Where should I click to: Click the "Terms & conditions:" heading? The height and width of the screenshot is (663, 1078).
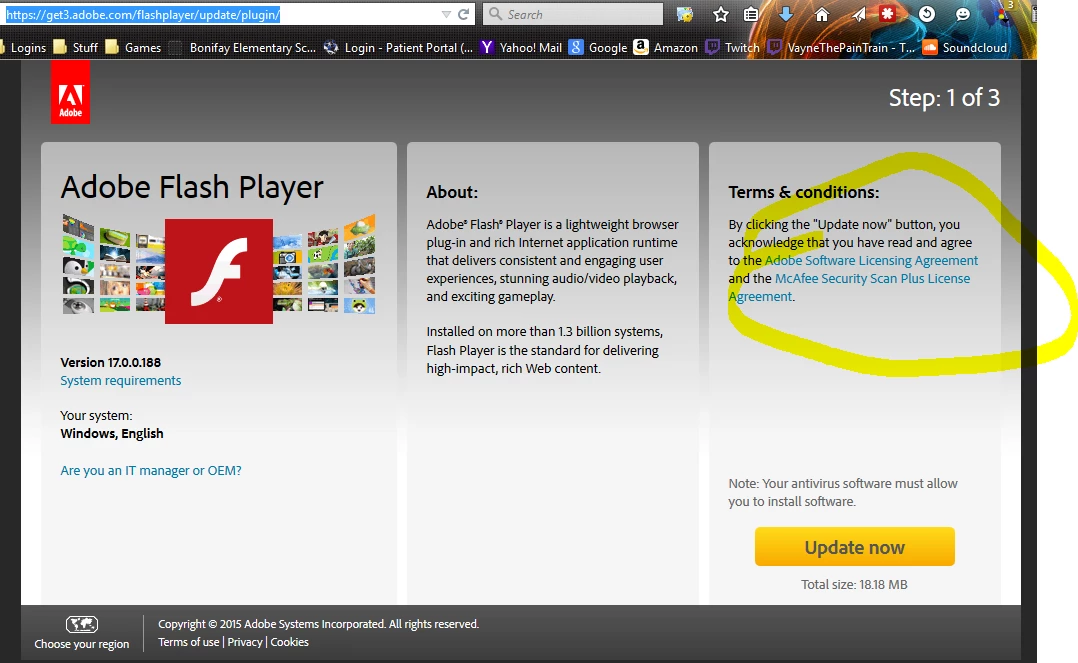[x=804, y=192]
